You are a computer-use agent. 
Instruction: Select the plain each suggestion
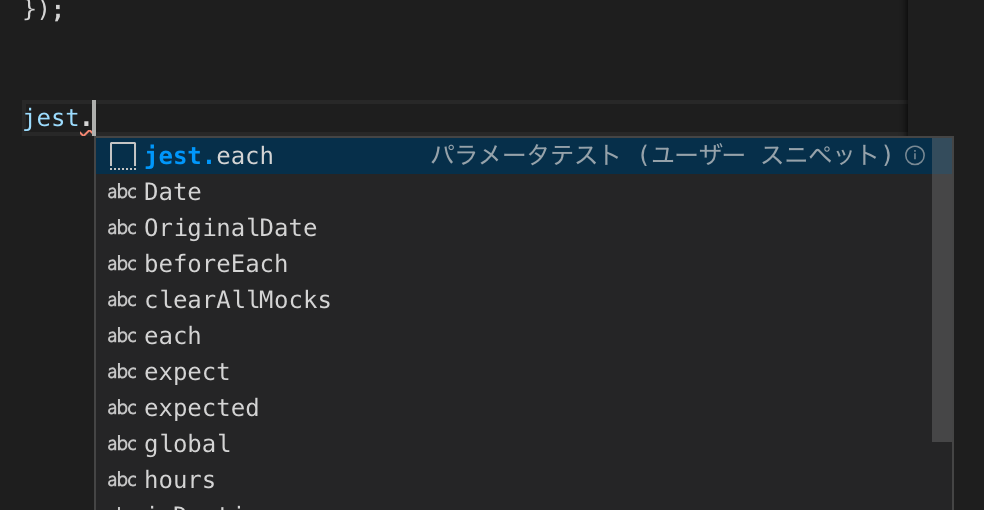tap(173, 336)
